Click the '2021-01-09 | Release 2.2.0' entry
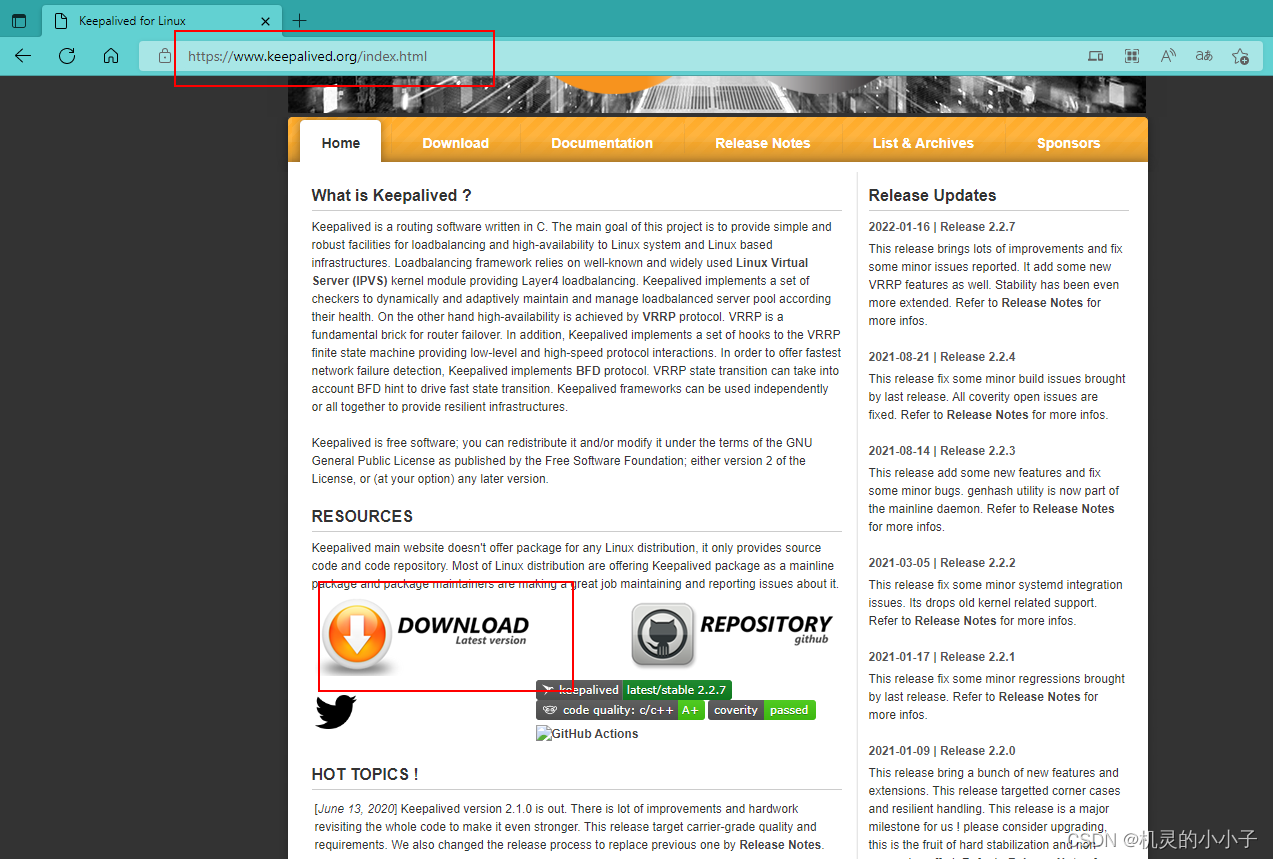 942,751
